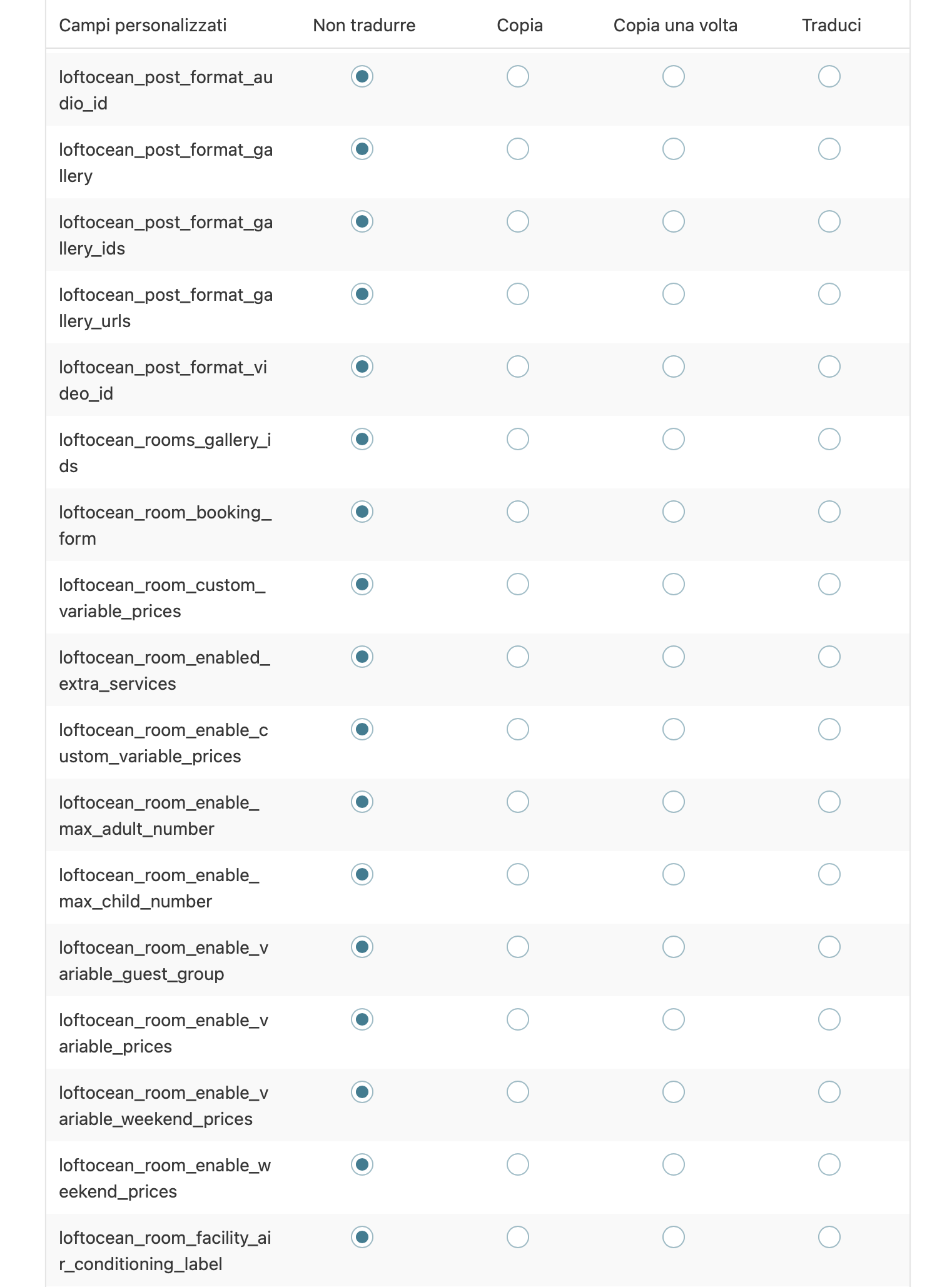The width and height of the screenshot is (952, 1287).
Task: Set loftocean_room_facility_air_conditioning_label to Traduci
Action: point(829,1236)
